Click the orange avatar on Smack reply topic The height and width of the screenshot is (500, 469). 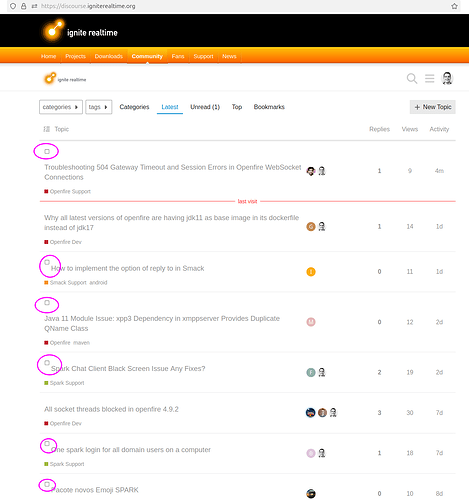(x=311, y=272)
